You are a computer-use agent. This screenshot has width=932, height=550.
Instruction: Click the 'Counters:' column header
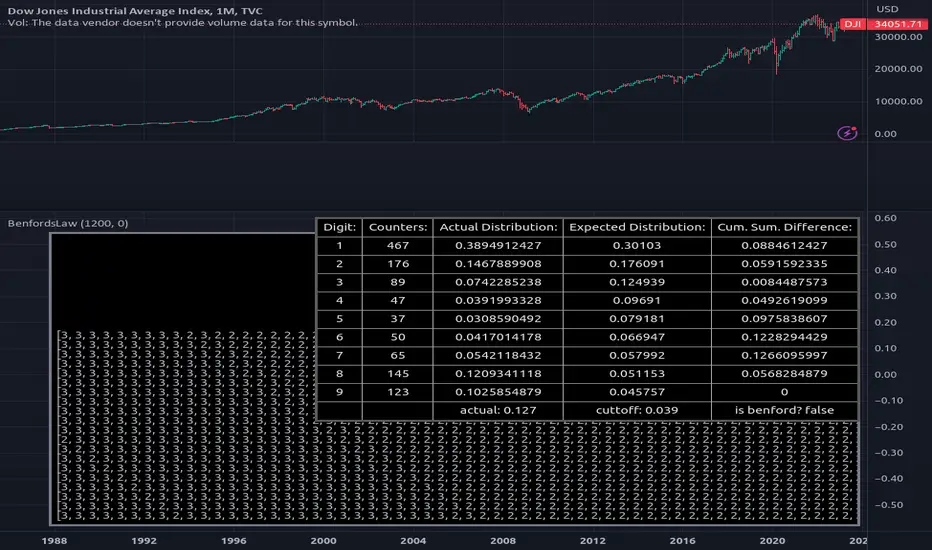pyautogui.click(x=398, y=227)
